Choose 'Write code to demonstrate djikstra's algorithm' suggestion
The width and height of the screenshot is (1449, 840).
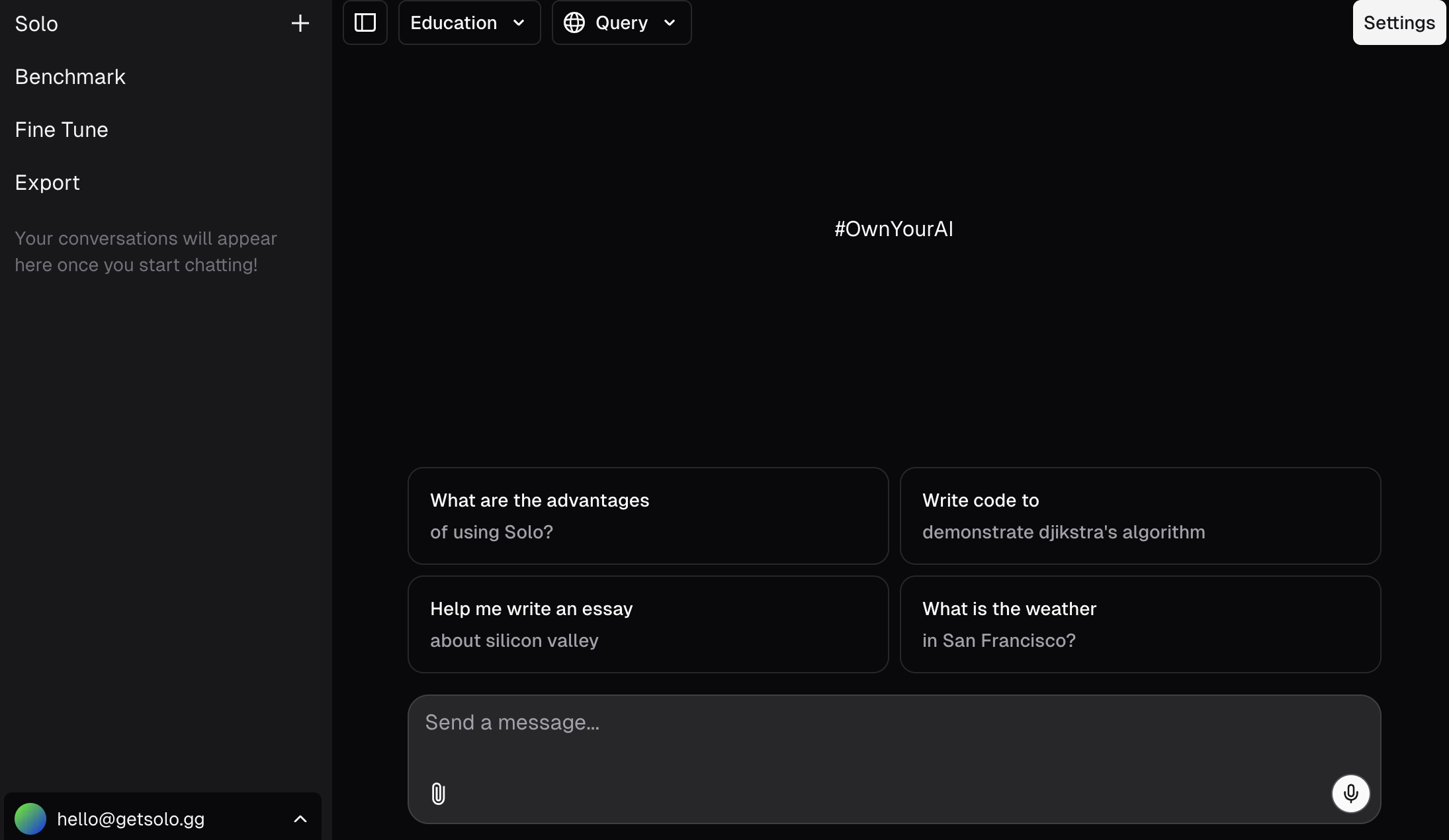(x=1140, y=516)
